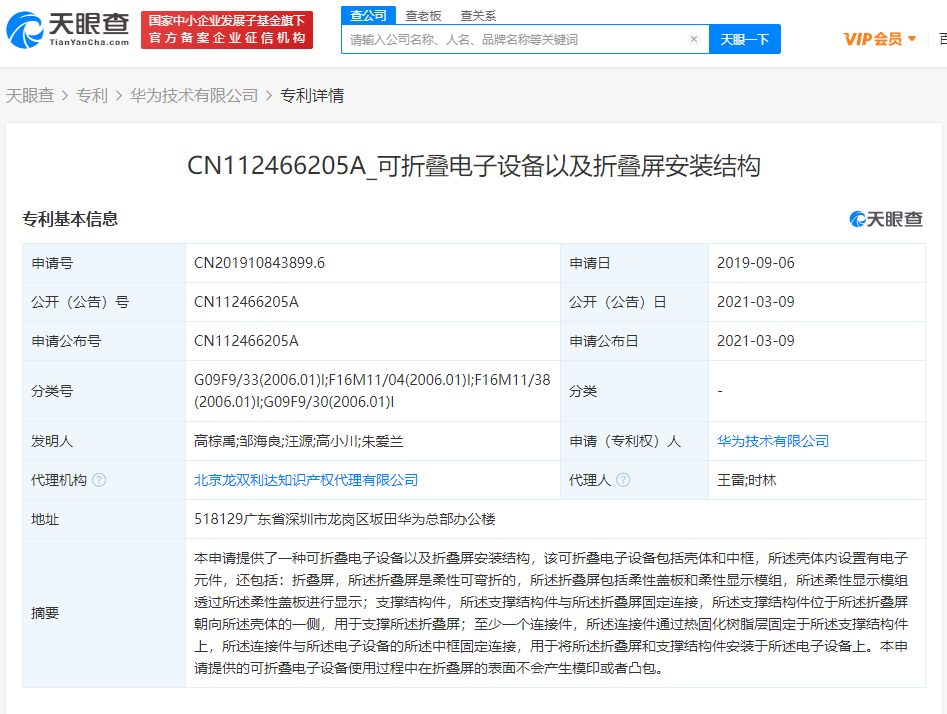The image size is (947, 714).
Task: Click the red enterprise credit badge
Action: pos(227,30)
